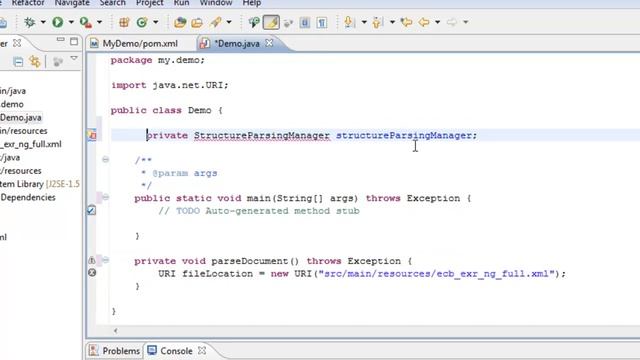Open the Window menu

point(216,3)
